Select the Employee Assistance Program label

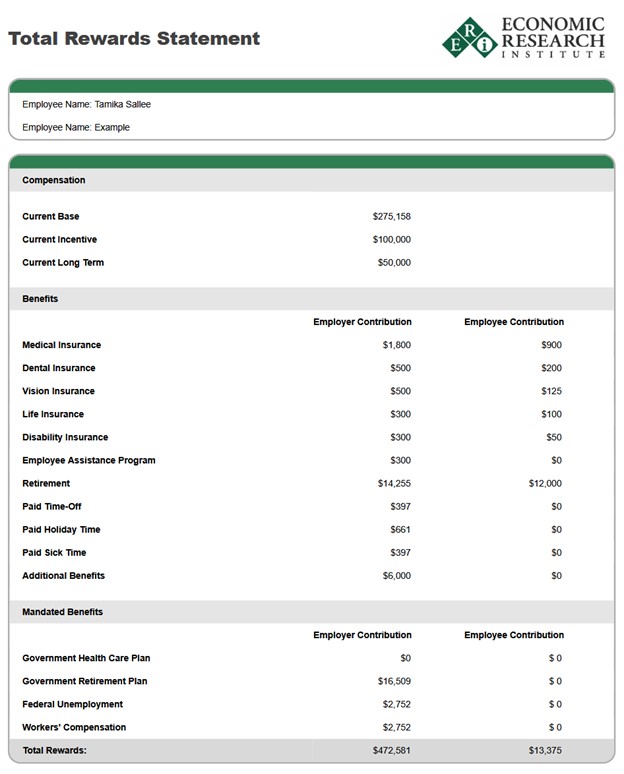[89, 461]
